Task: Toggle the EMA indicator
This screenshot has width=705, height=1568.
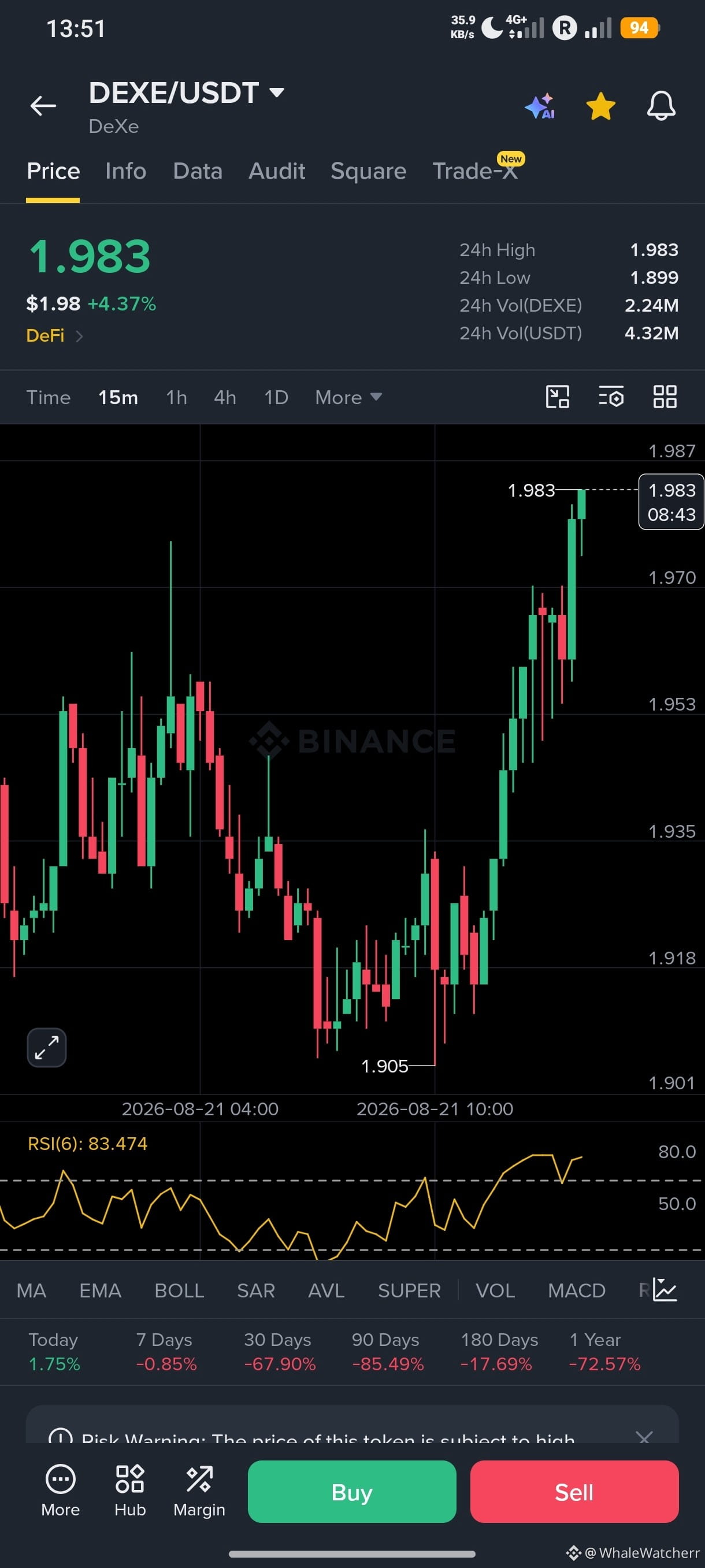Action: 101,1290
